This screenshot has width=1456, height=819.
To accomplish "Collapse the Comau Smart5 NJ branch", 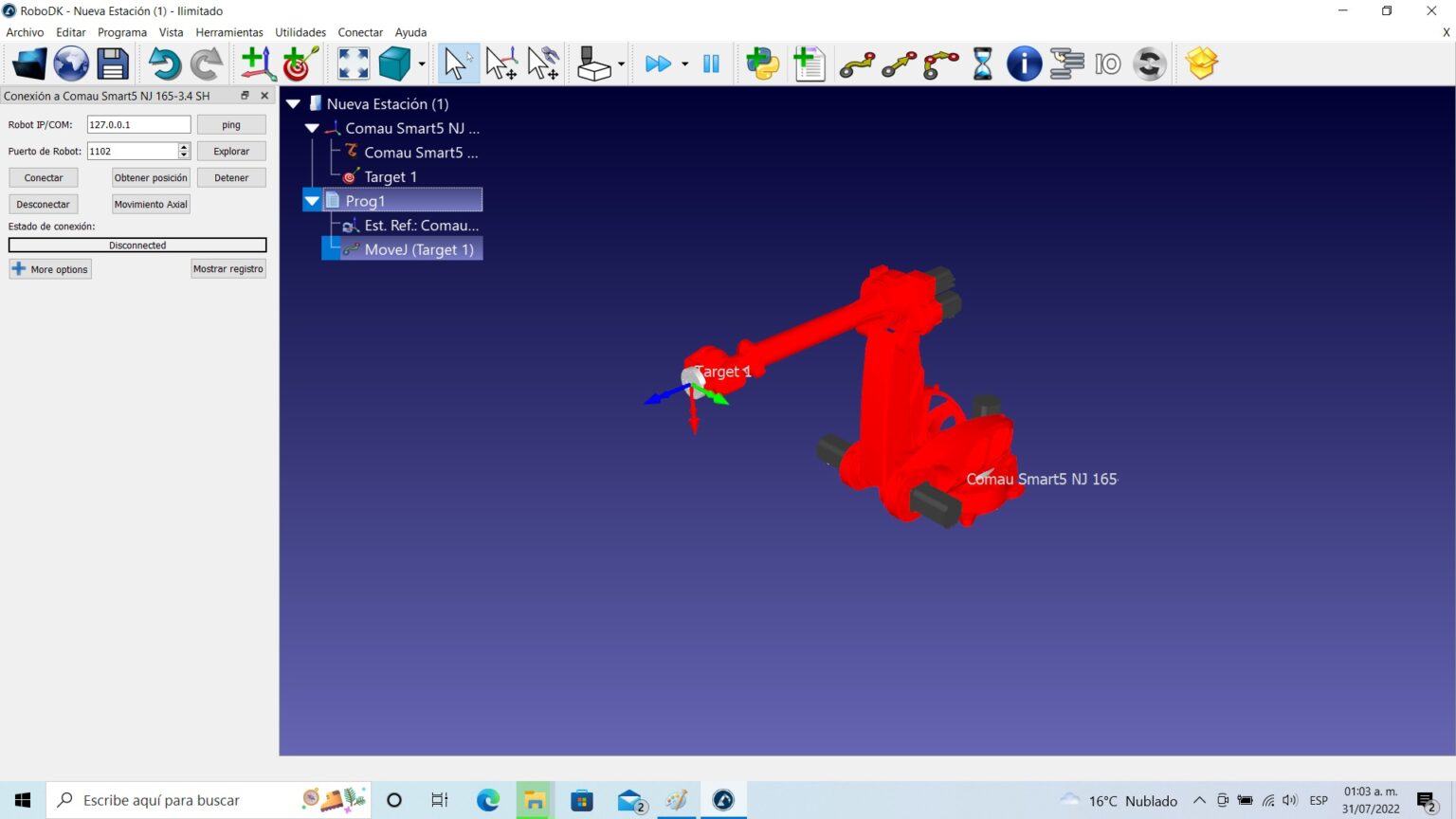I will coord(312,128).
